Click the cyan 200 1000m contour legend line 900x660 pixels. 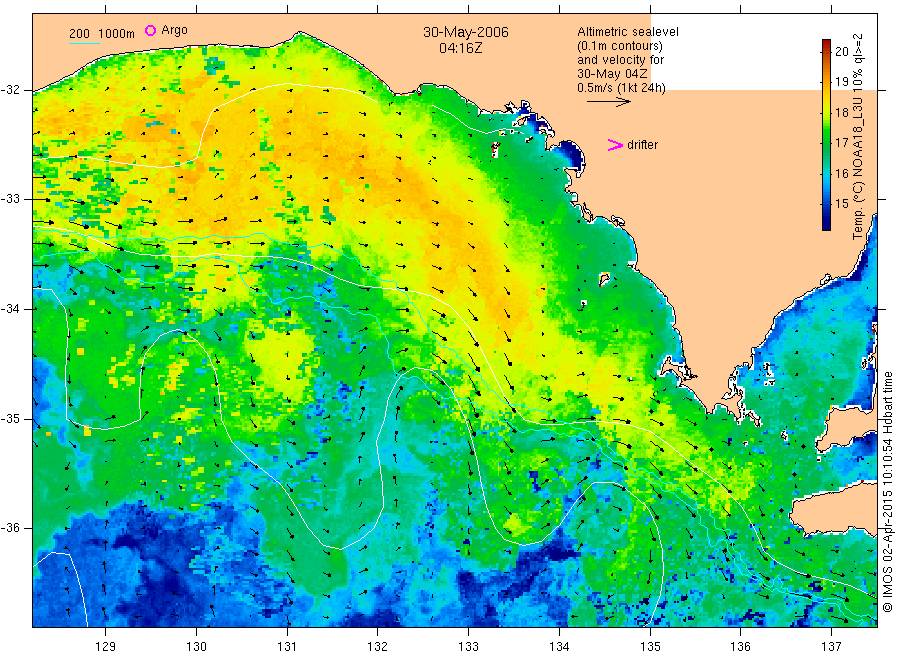point(84,43)
